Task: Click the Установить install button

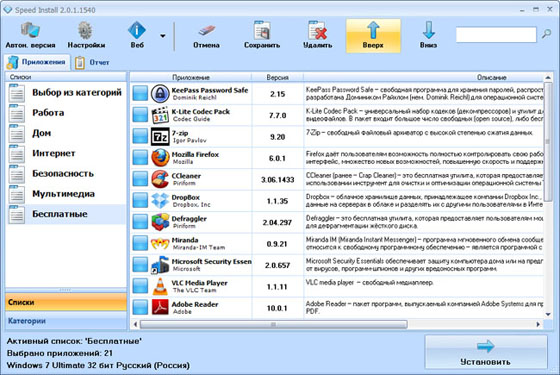Action: (486, 352)
